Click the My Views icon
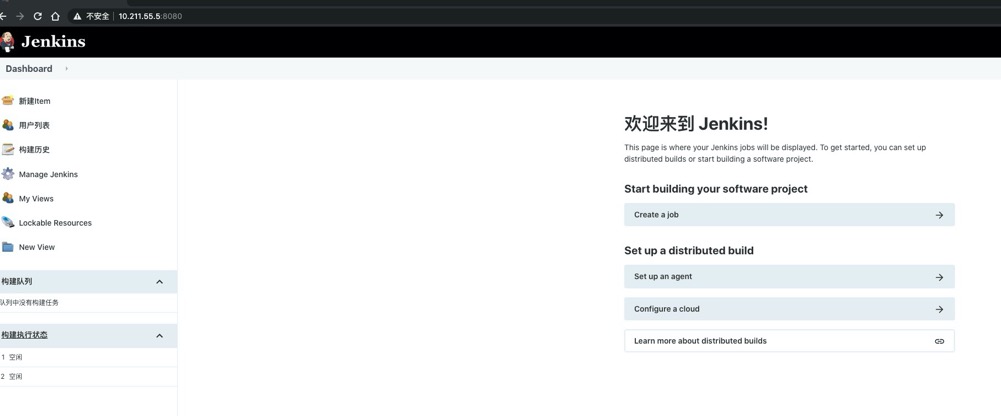1001x416 pixels. click(x=8, y=198)
